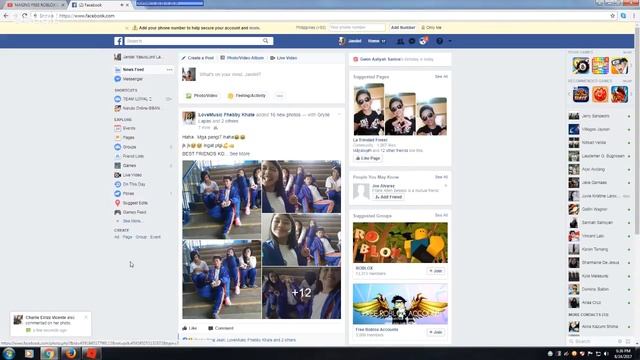Image resolution: width=640 pixels, height=360 pixels.
Task: Open Firefox from the taskbar
Action: click(x=71, y=353)
